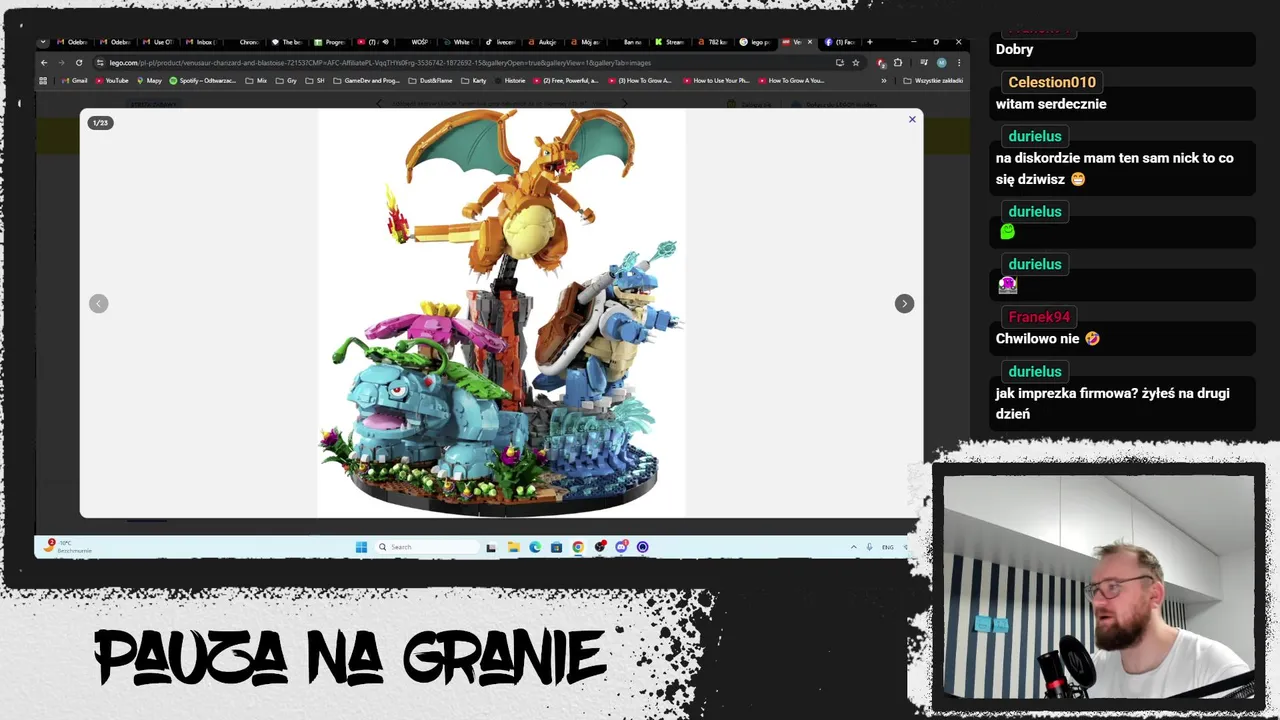
Task: Click chat message 'witam serdecznie'
Action: coord(1051,104)
